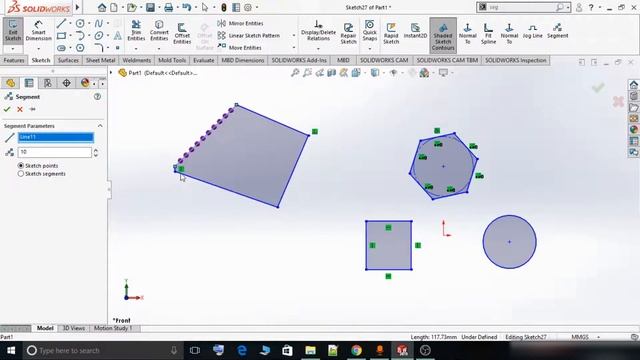The image size is (640, 360).
Task: Click the Repair Sketch tool
Action: pyautogui.click(x=348, y=33)
